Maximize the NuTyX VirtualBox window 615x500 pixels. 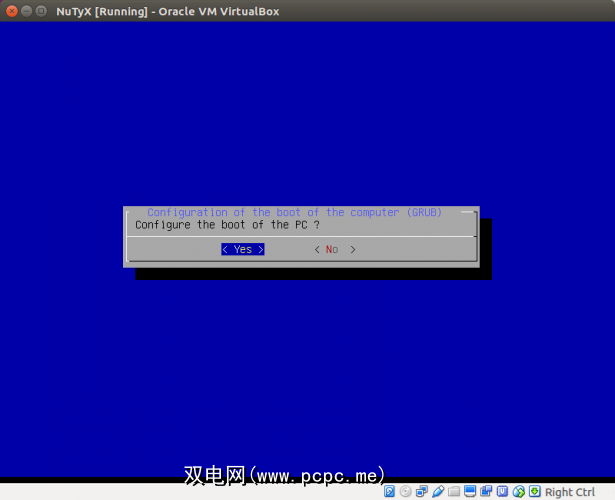(41, 11)
